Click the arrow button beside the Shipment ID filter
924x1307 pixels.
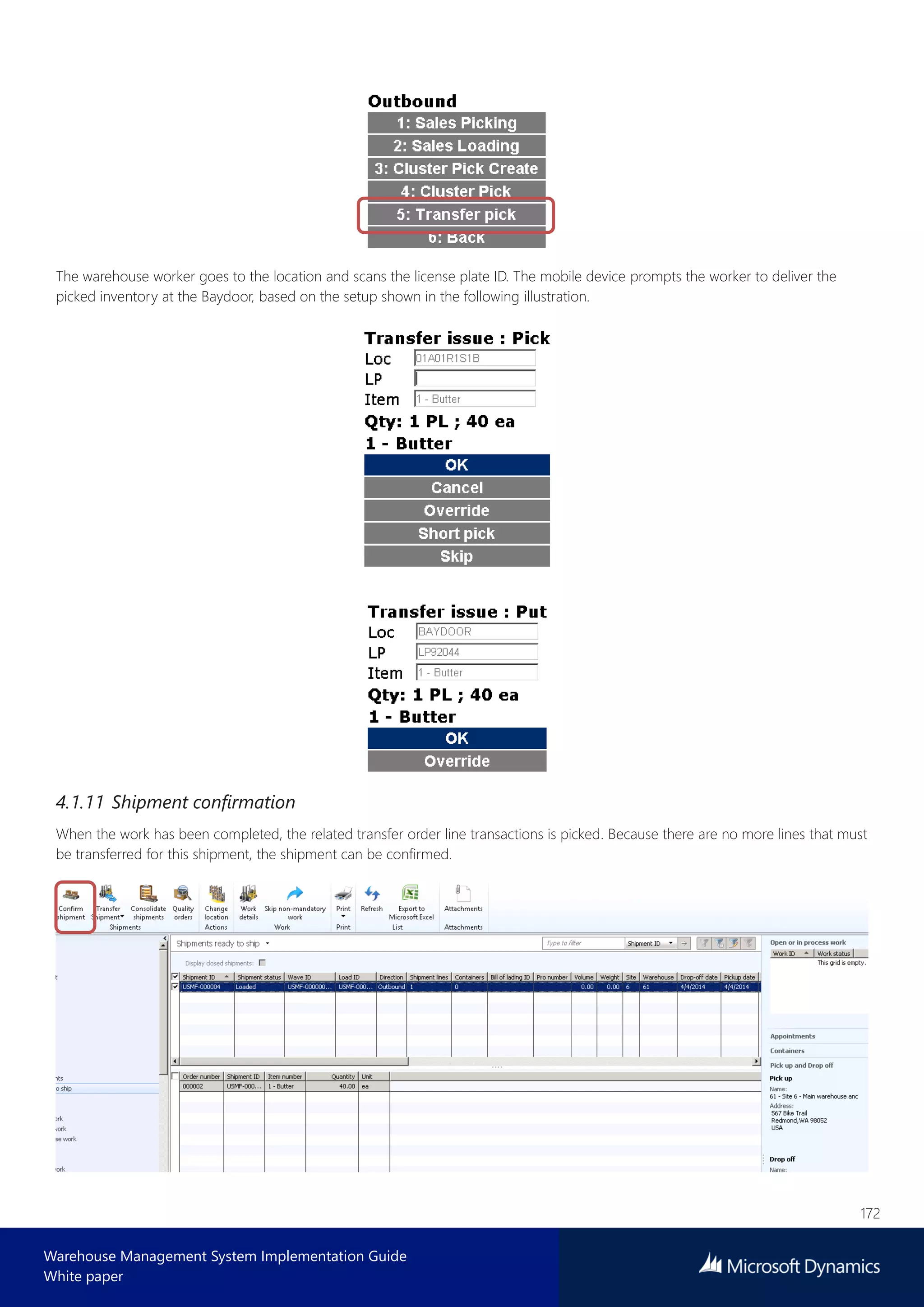pyautogui.click(x=684, y=943)
